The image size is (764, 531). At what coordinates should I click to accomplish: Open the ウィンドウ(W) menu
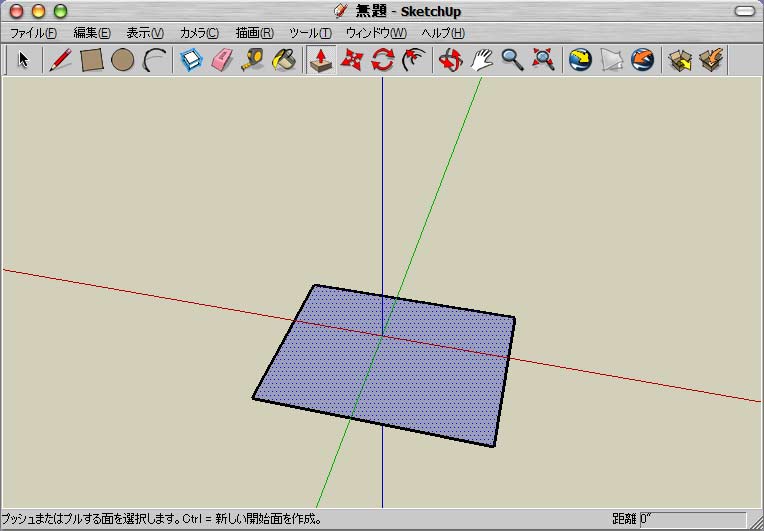click(x=376, y=33)
